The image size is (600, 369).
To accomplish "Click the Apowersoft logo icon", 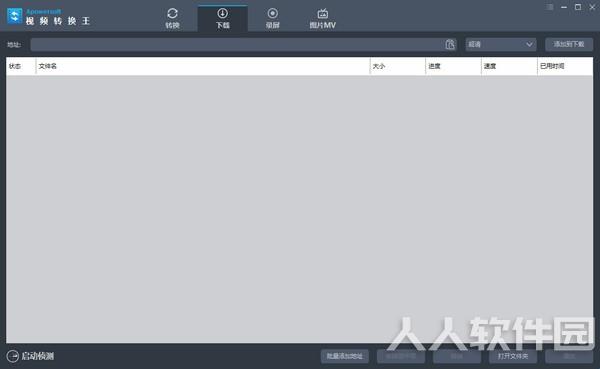I will tap(15, 16).
